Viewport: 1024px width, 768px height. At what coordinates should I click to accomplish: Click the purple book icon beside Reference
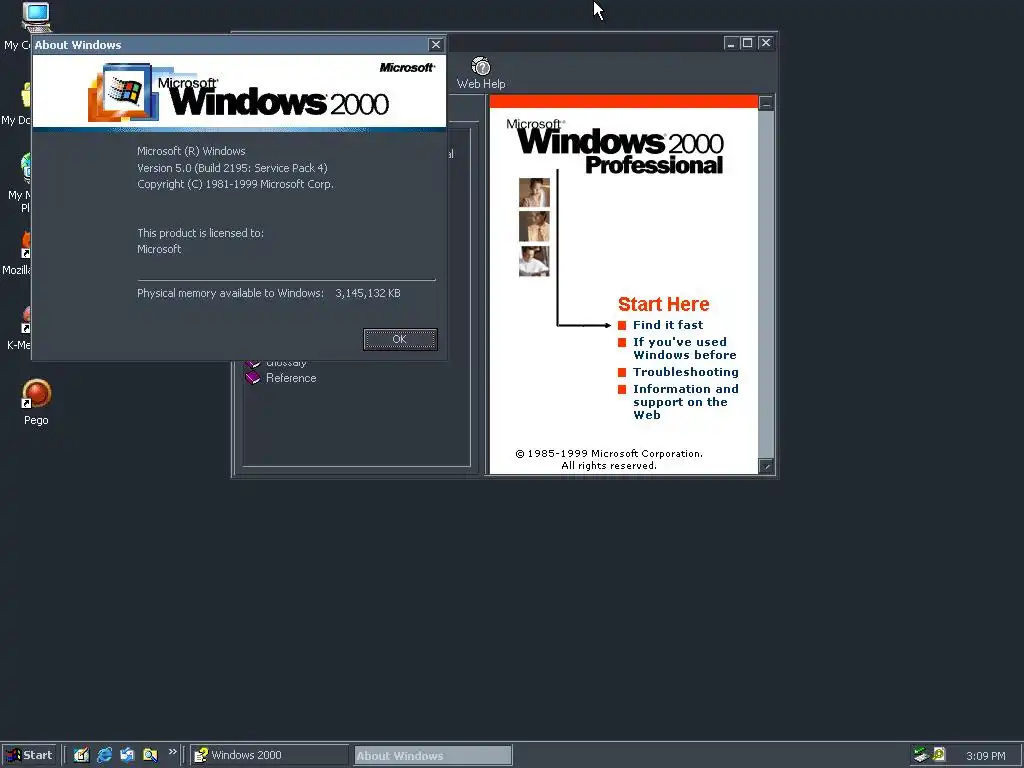point(253,378)
